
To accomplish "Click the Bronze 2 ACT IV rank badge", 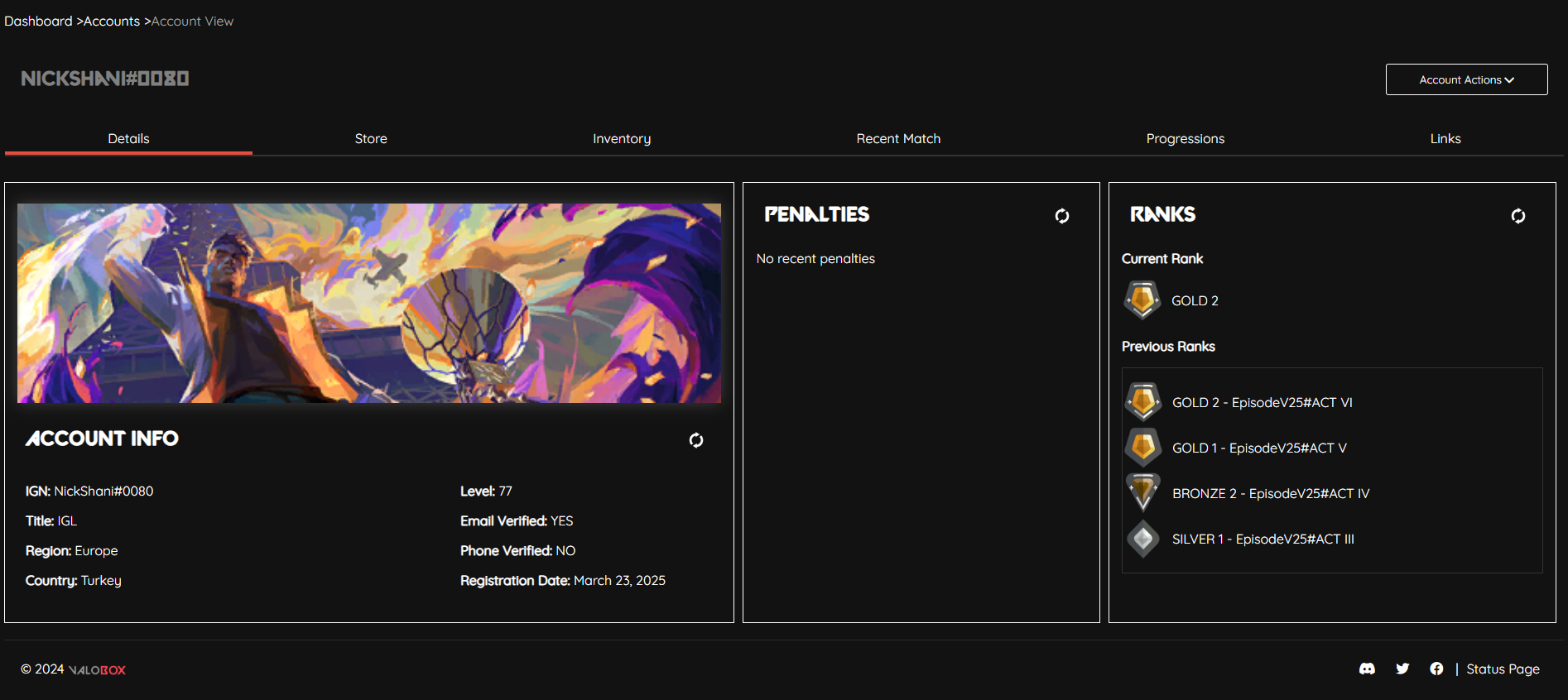I will (x=1143, y=493).
